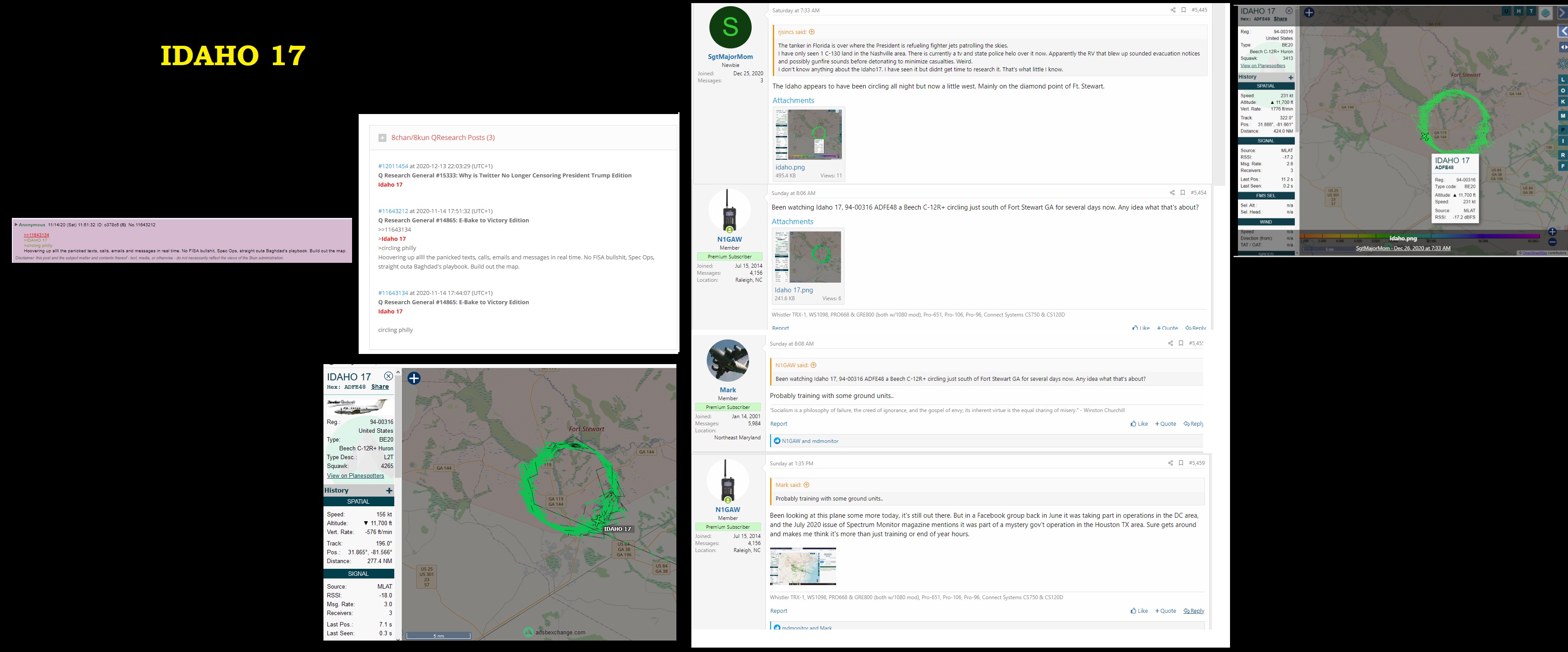Click the right-arrow sidebar icon on right map
Image resolution: width=1568 pixels, height=652 pixels.
click(x=1563, y=13)
